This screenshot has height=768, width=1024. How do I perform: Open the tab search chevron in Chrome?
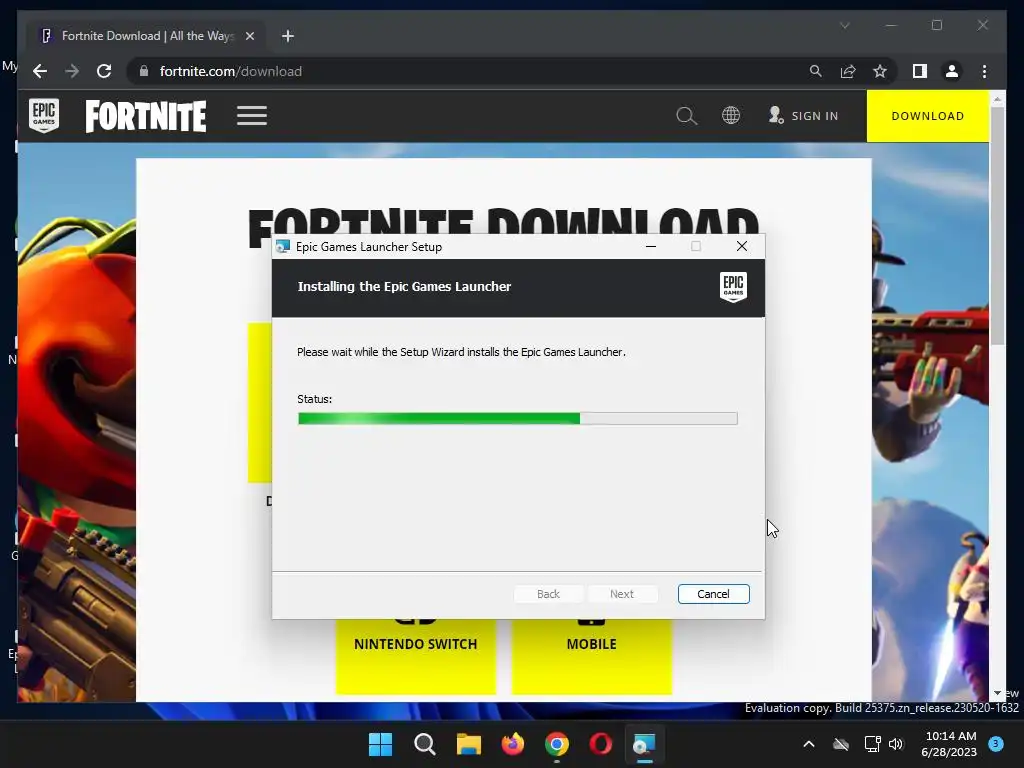[x=844, y=25]
